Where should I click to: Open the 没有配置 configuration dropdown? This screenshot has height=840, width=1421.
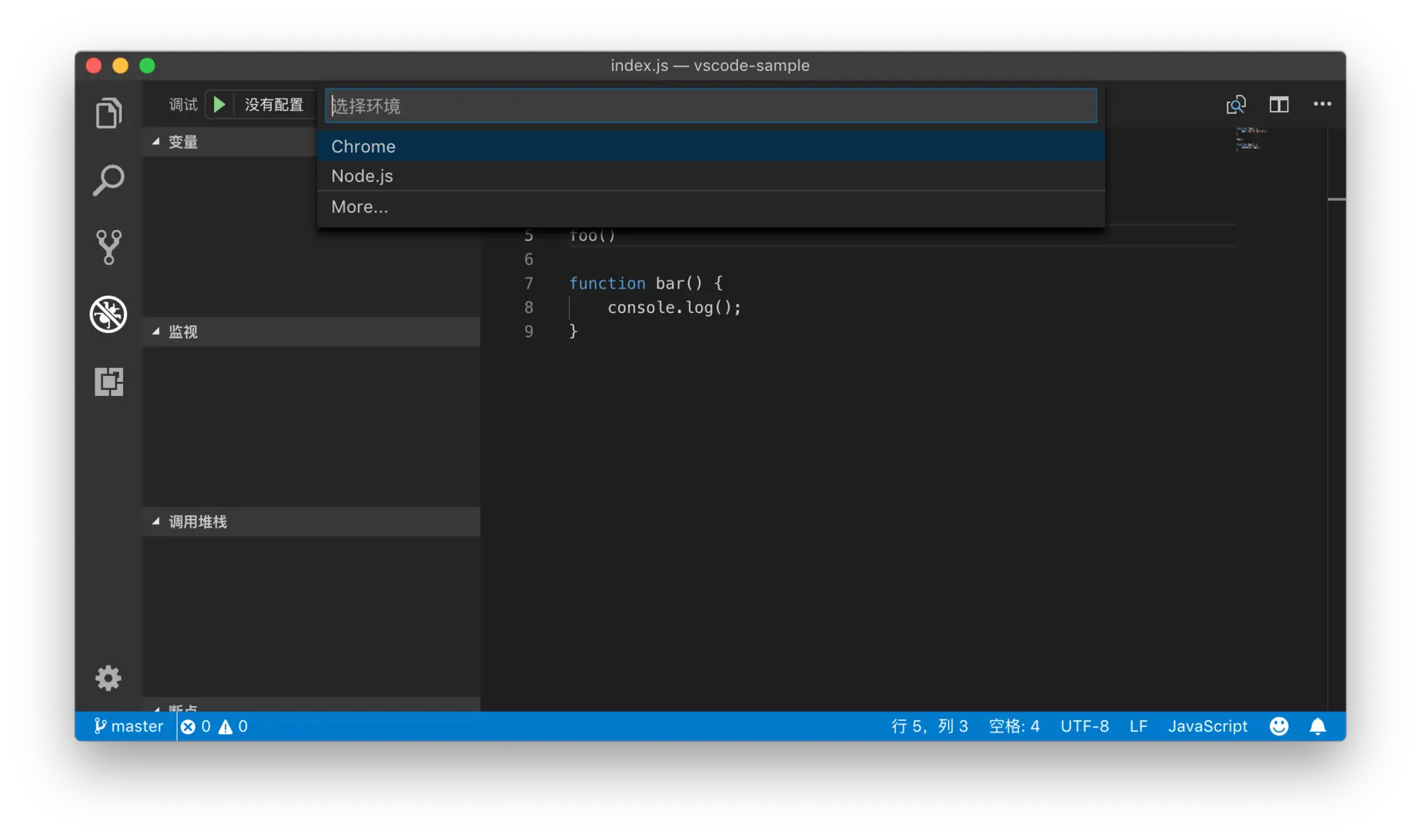tap(274, 104)
